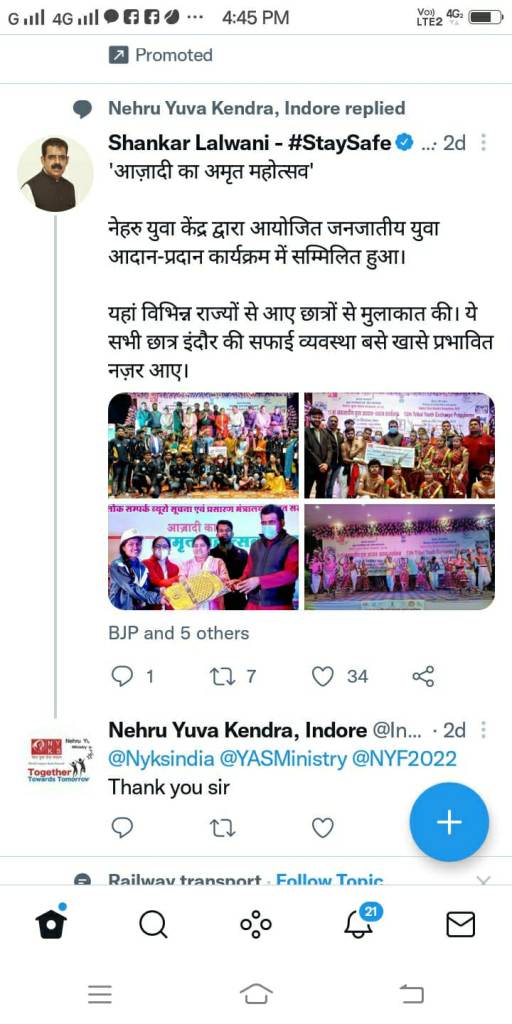
Task: Dismiss Railway transport topic suggestion arrow
Action: coord(483,880)
